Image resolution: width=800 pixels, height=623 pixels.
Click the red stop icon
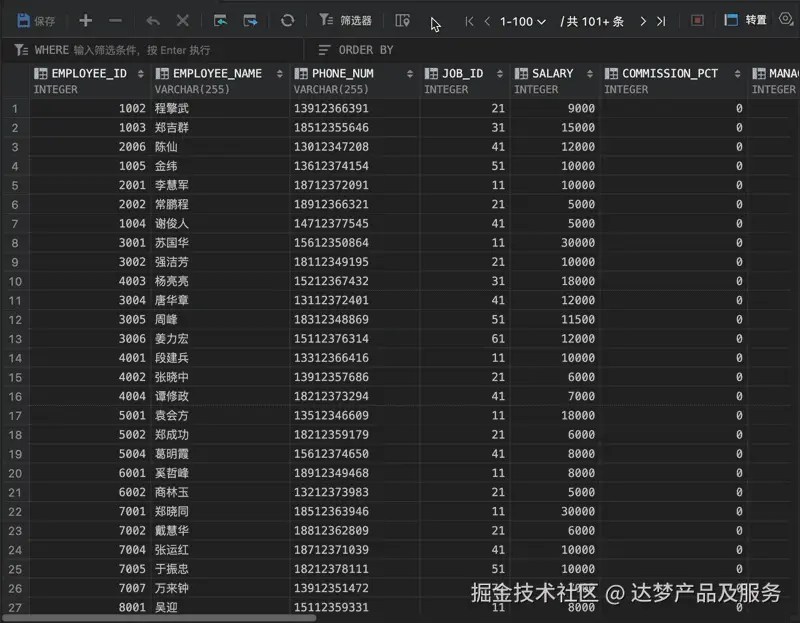[697, 20]
